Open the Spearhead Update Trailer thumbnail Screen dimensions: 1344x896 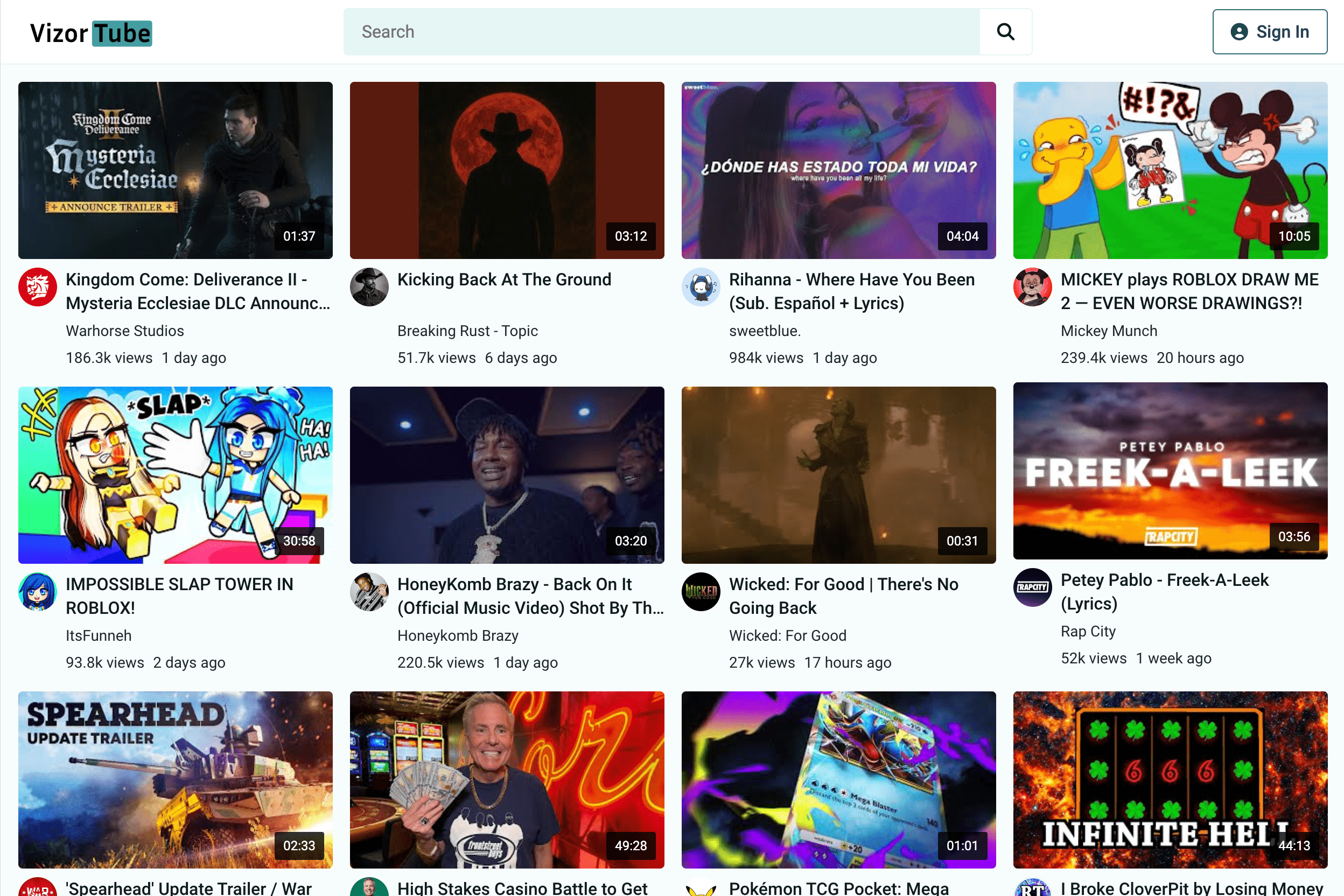click(x=175, y=780)
